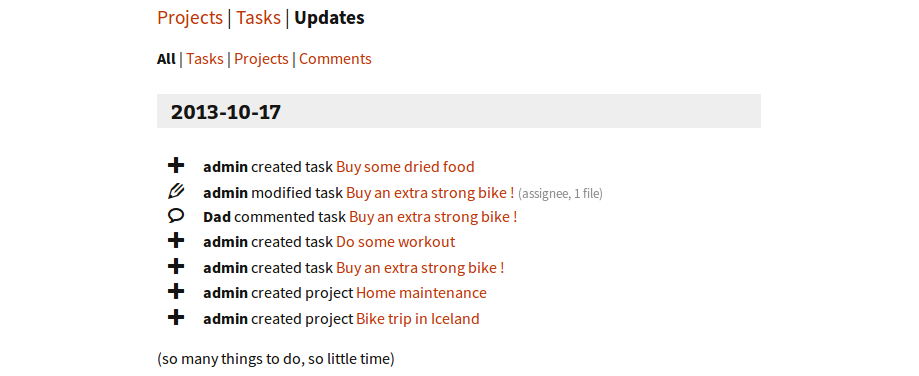
Task: Open the Home maintenance project
Action: (421, 293)
